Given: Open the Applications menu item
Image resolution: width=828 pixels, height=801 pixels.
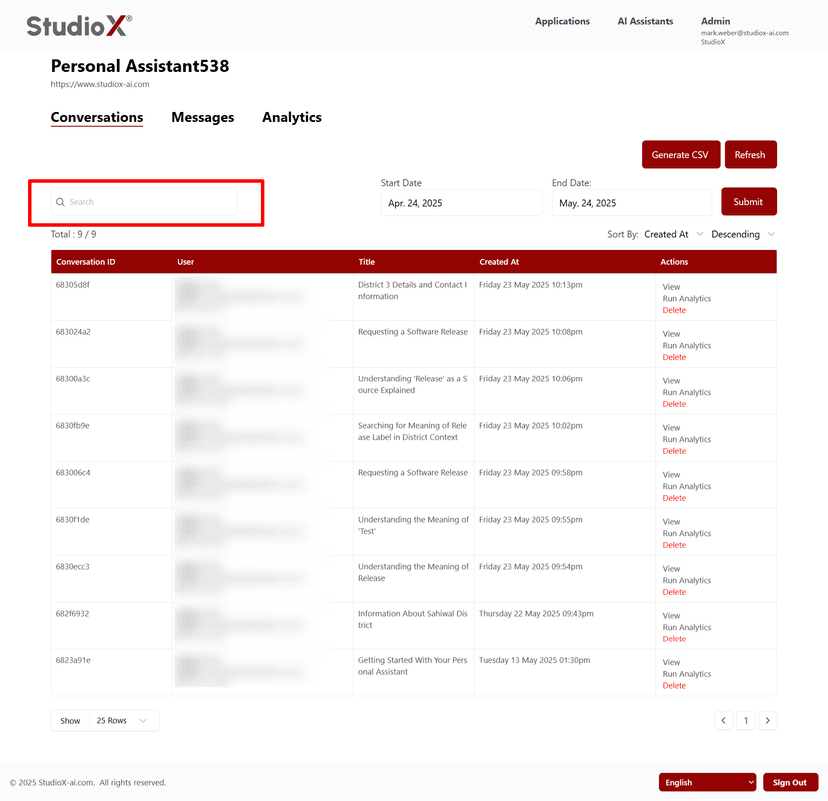Looking at the screenshot, I should pyautogui.click(x=562, y=21).
